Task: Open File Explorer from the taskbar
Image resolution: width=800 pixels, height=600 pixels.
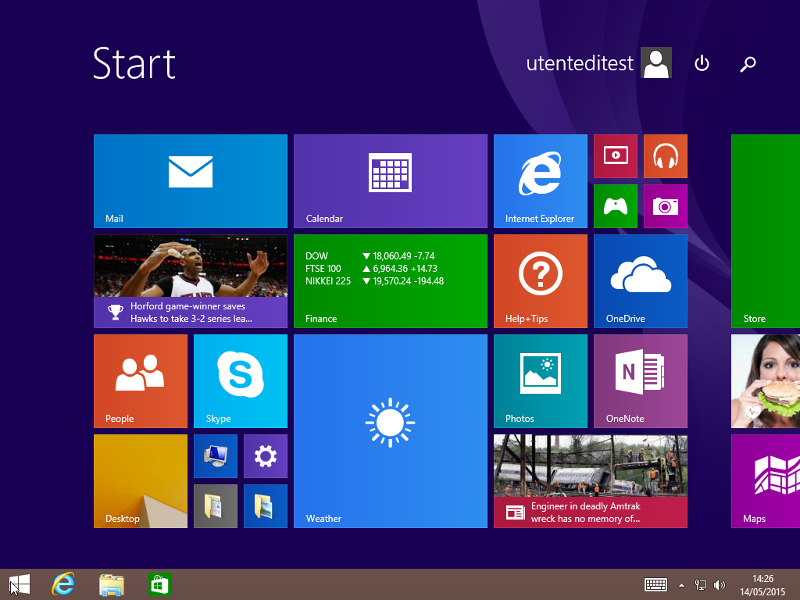Action: [x=111, y=584]
